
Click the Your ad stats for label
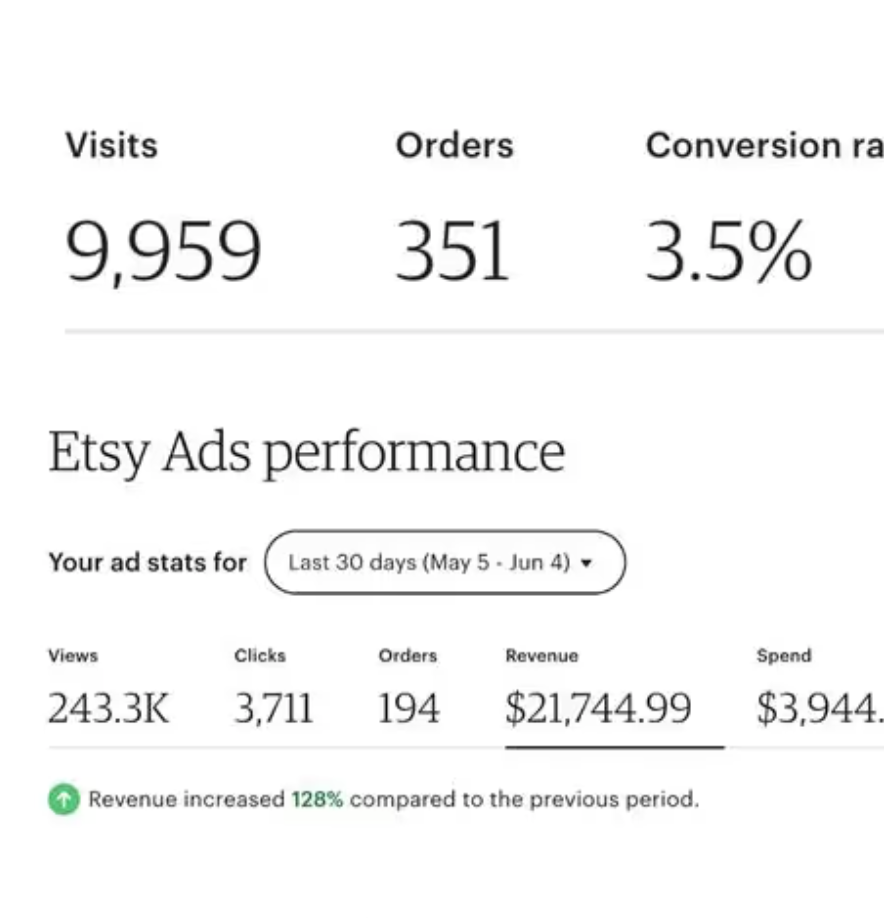coord(148,562)
